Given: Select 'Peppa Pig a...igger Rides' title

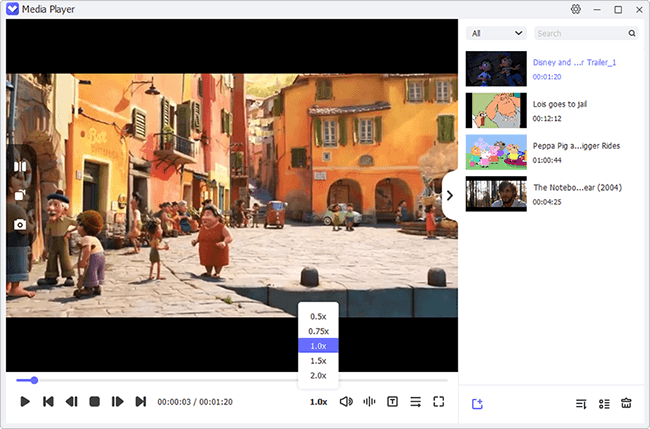Looking at the screenshot, I should pyautogui.click(x=576, y=146).
